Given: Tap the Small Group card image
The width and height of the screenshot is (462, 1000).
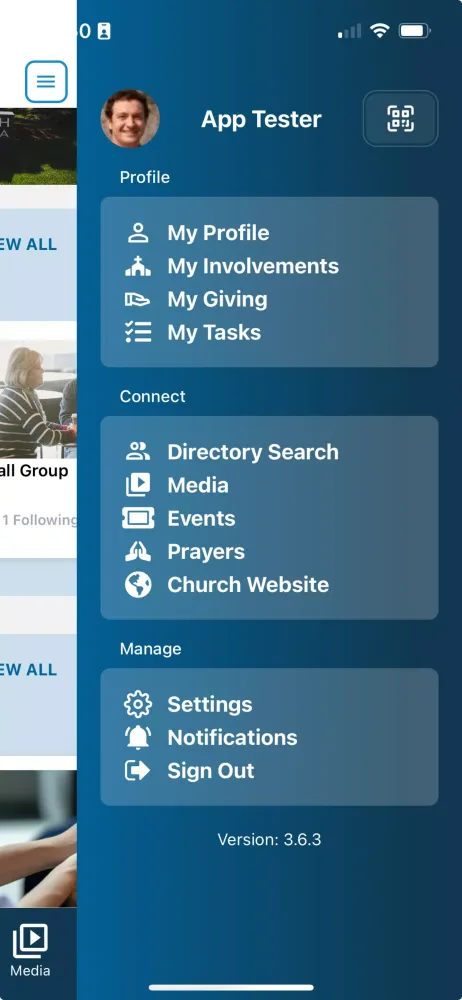Looking at the screenshot, I should point(38,399).
